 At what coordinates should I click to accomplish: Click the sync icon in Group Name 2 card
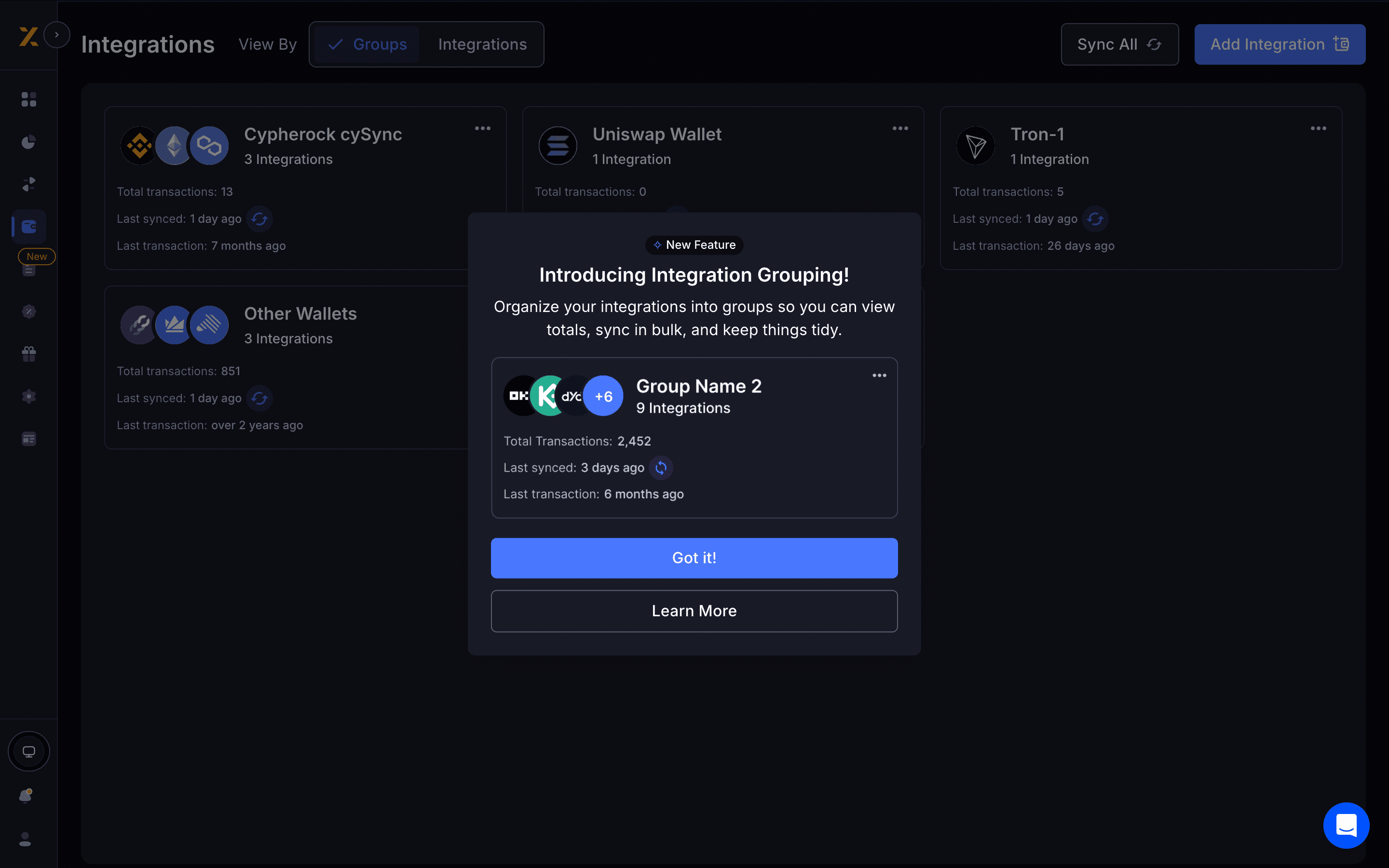click(x=661, y=468)
